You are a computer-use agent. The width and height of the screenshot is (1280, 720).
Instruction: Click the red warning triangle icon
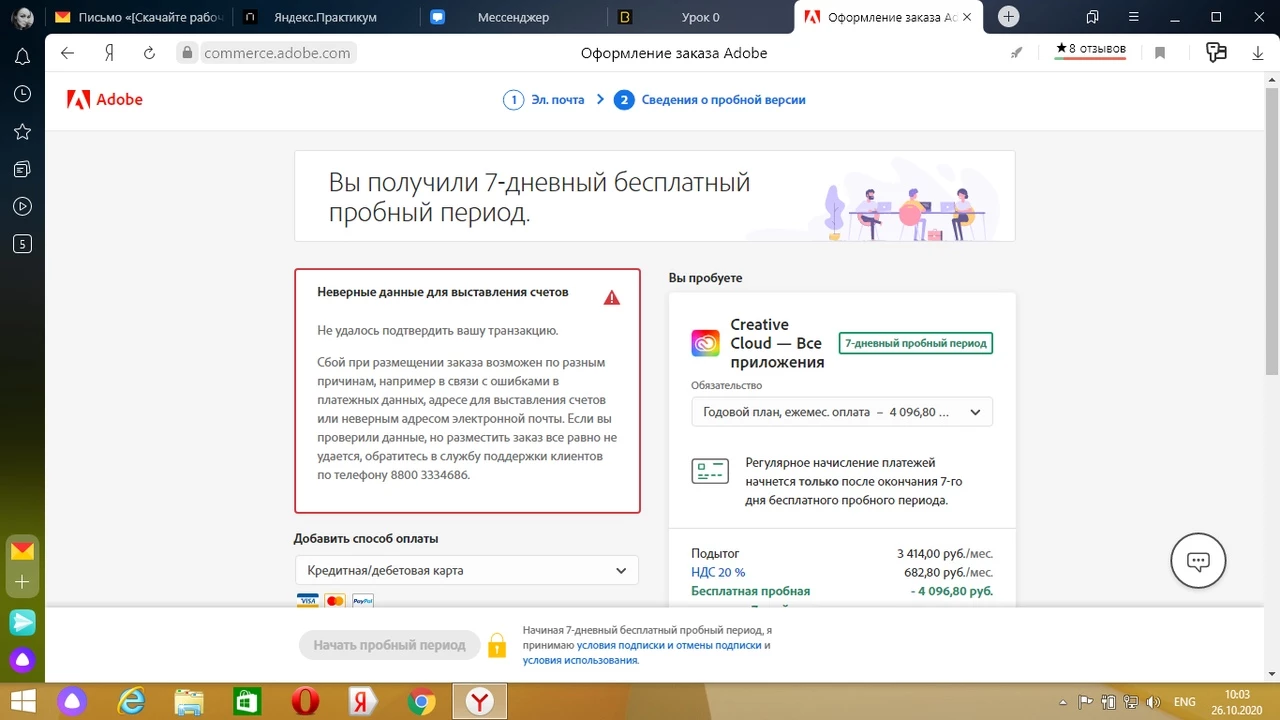click(612, 297)
